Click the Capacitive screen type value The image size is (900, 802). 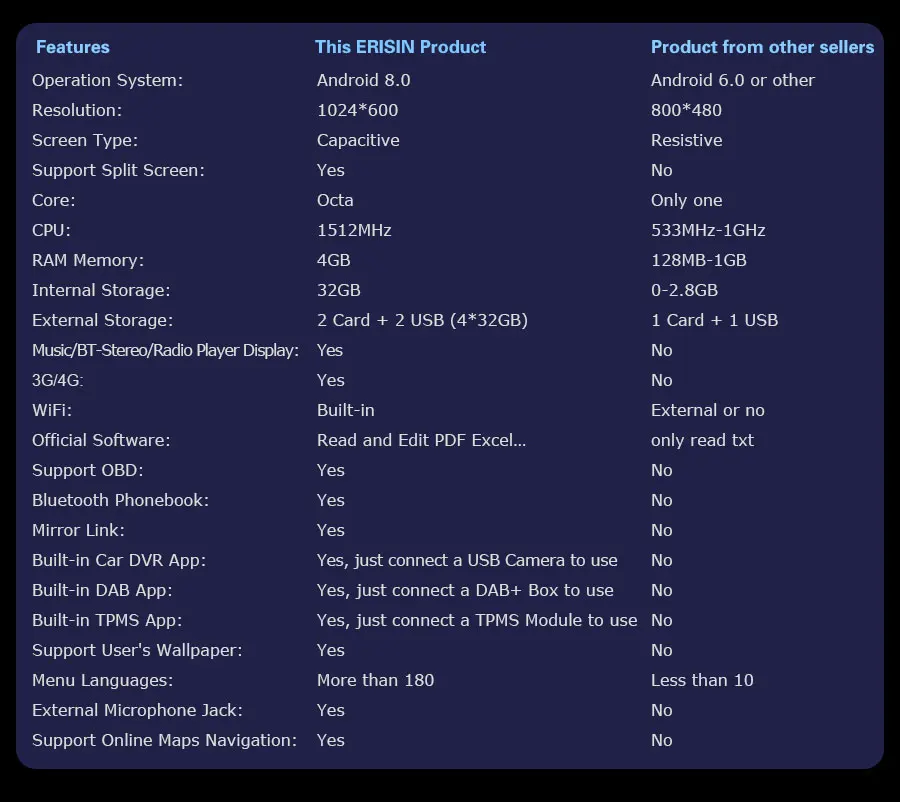[x=358, y=141]
